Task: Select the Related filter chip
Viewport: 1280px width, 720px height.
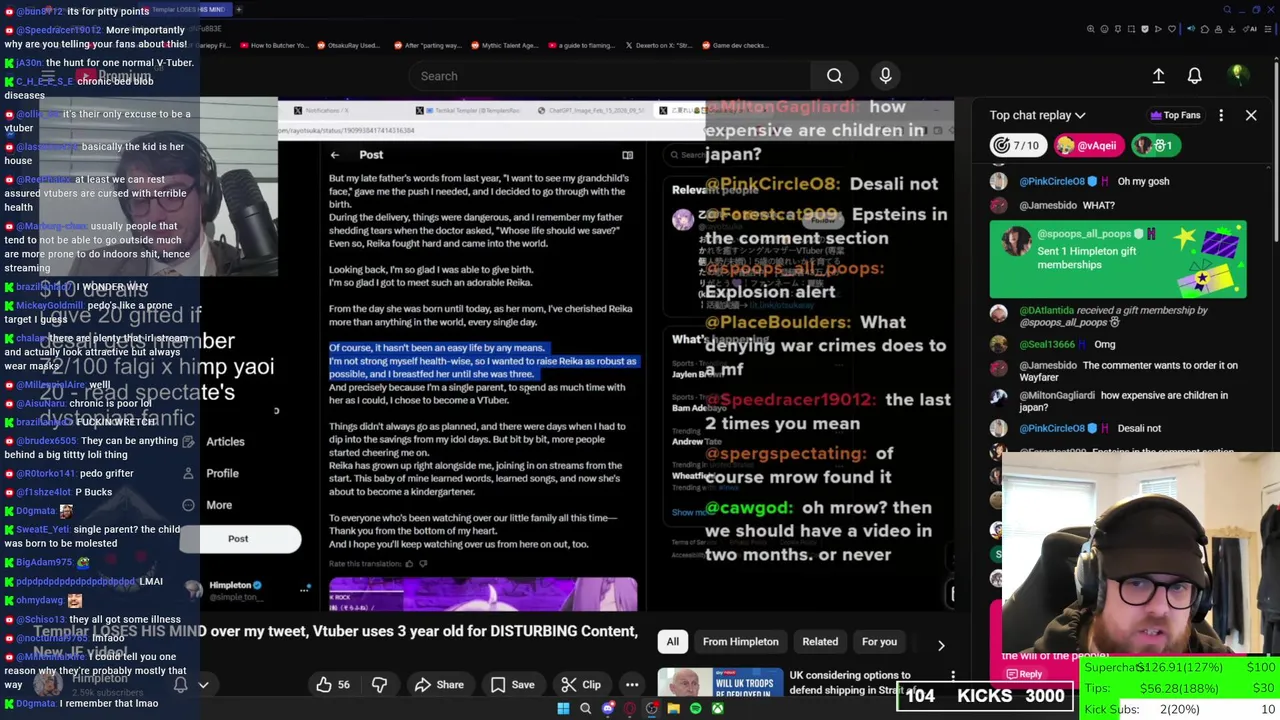Action: [820, 642]
